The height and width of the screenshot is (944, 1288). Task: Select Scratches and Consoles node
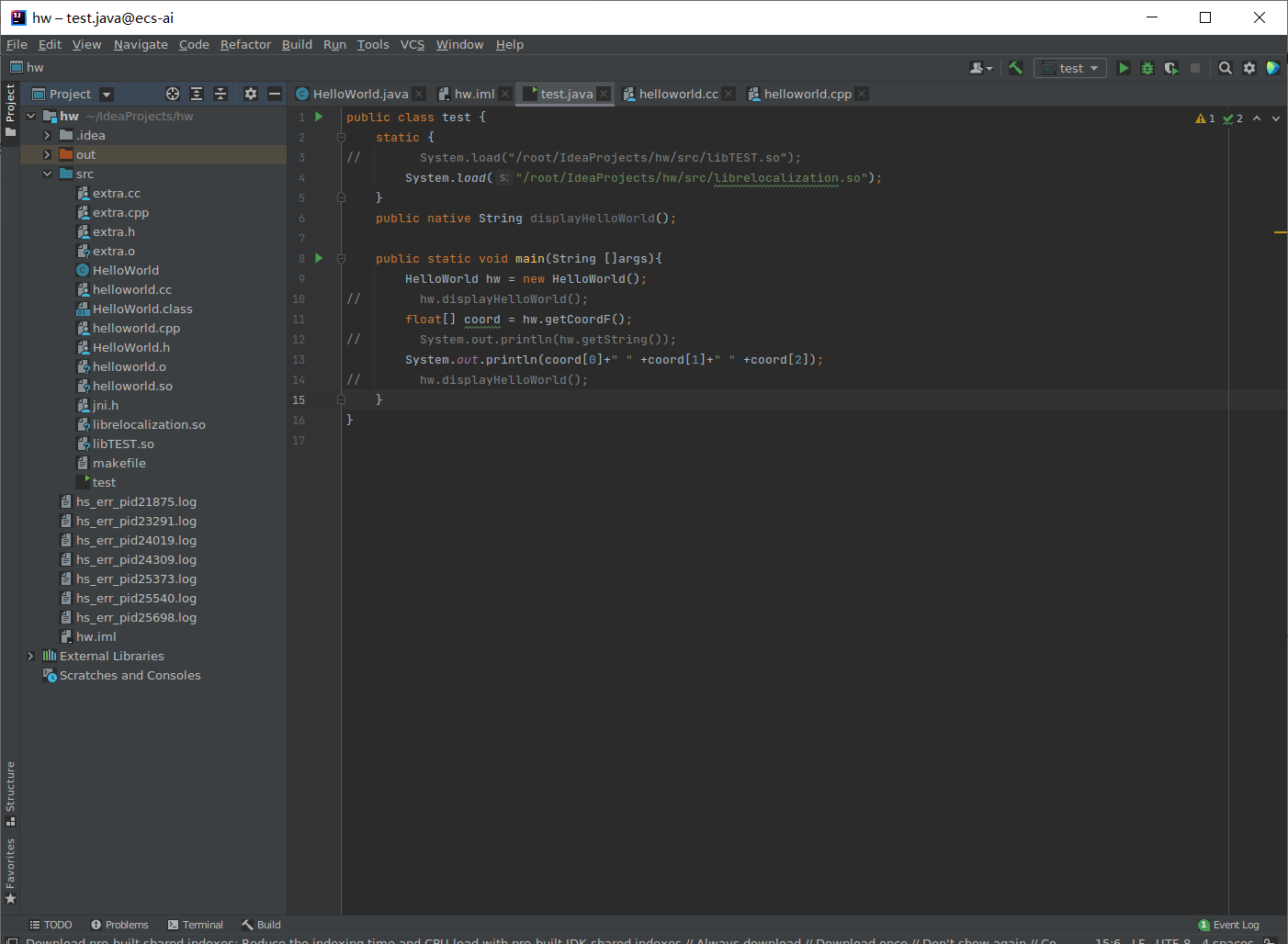130,675
